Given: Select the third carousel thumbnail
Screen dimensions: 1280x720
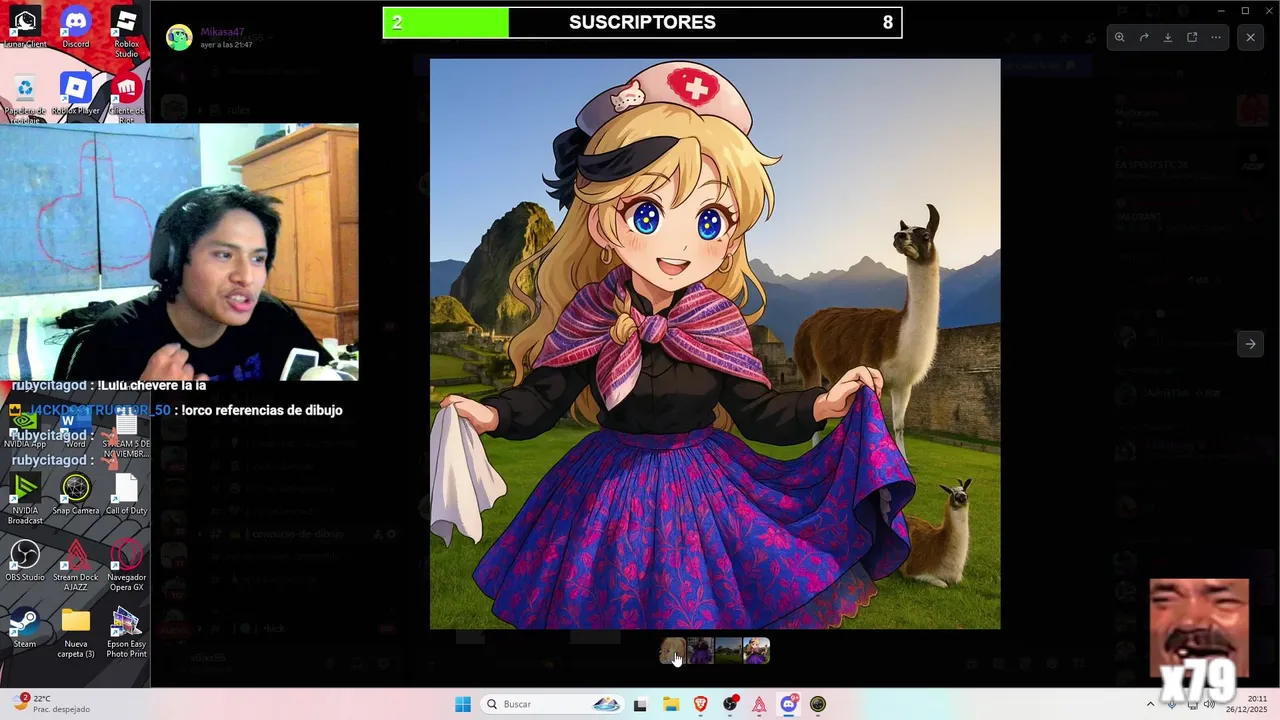Looking at the screenshot, I should pyautogui.click(x=729, y=651).
